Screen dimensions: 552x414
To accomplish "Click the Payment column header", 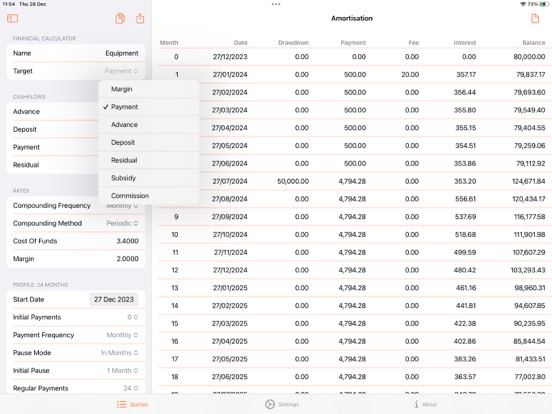I will (353, 43).
